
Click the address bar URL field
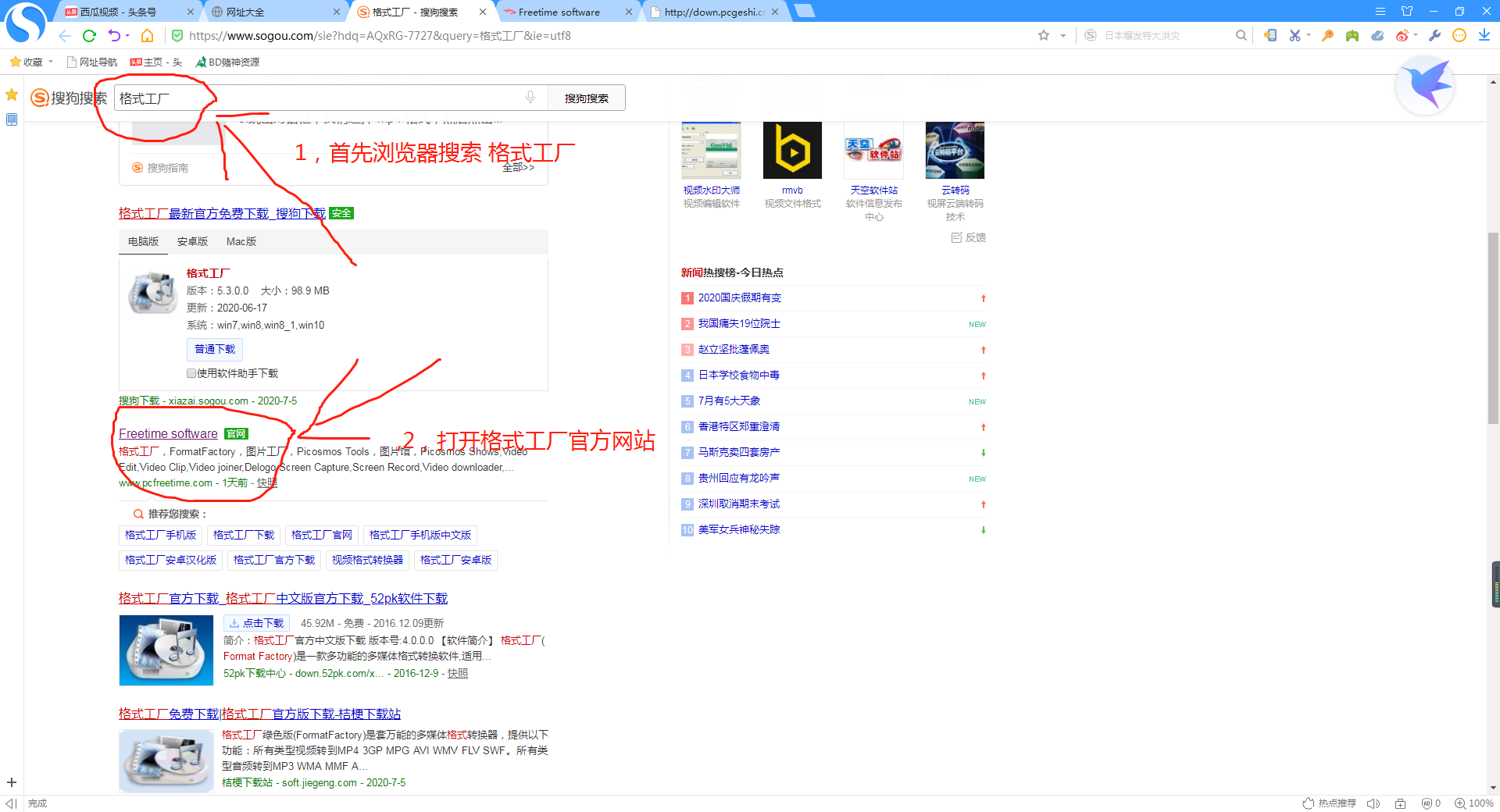602,36
